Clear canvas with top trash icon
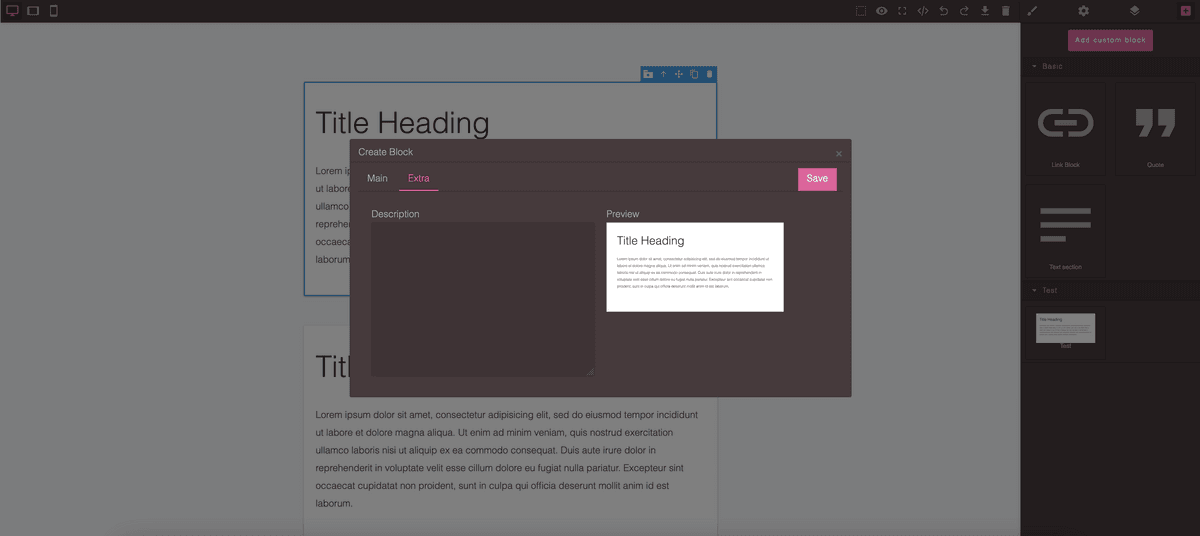Image resolution: width=1200 pixels, height=536 pixels. coord(1006,11)
